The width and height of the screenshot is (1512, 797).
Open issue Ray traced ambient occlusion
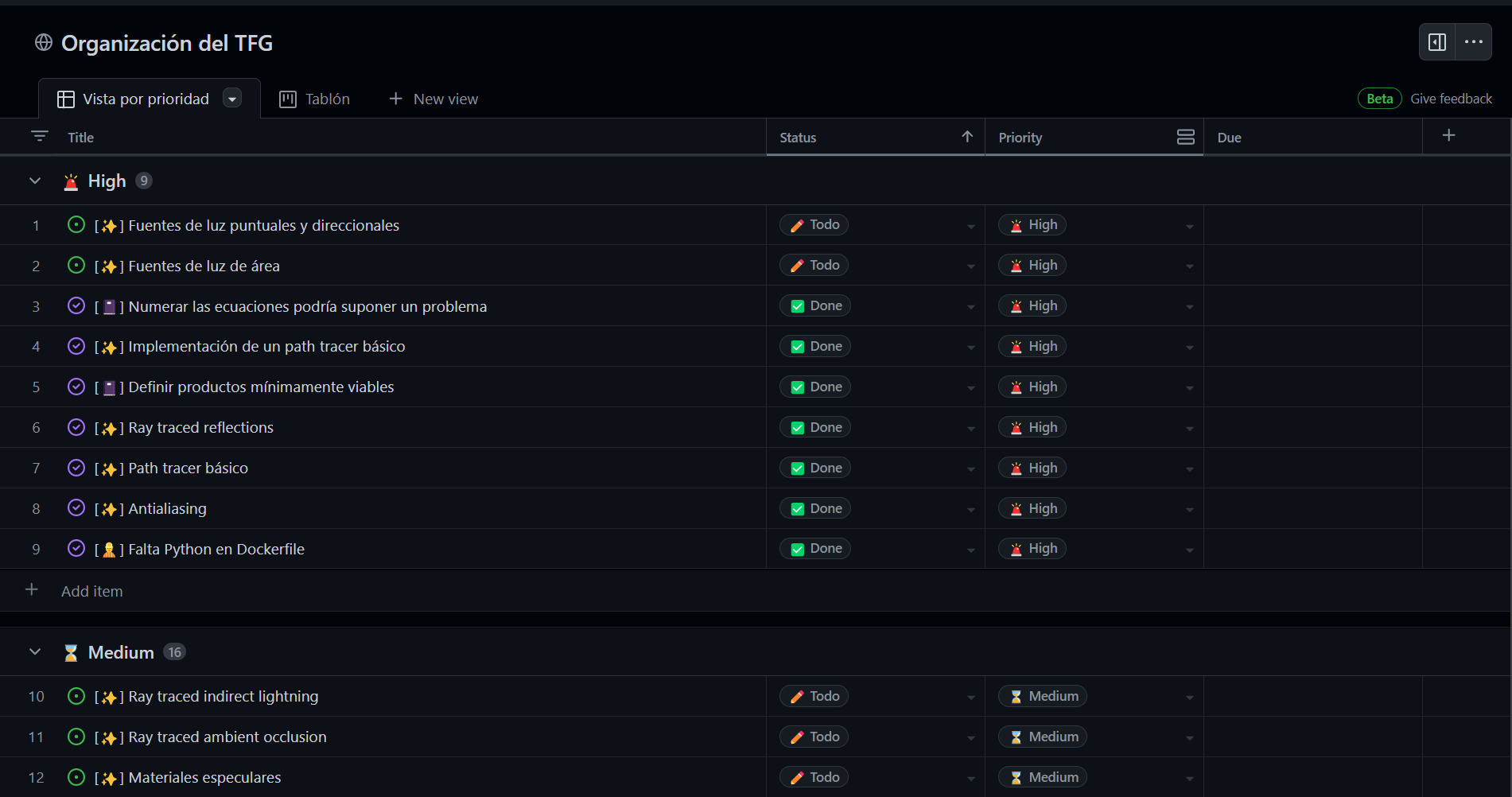coord(227,737)
